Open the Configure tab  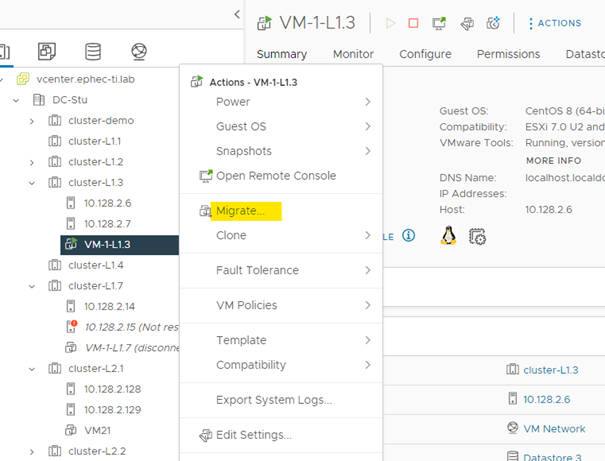[x=425, y=54]
